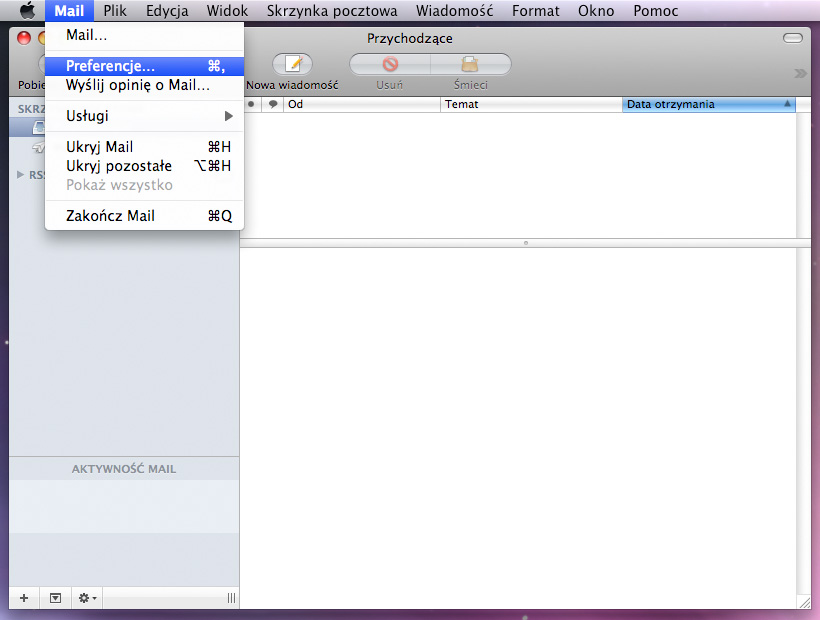The width and height of the screenshot is (820, 620).
Task: Open the Apple menu
Action: point(27,10)
